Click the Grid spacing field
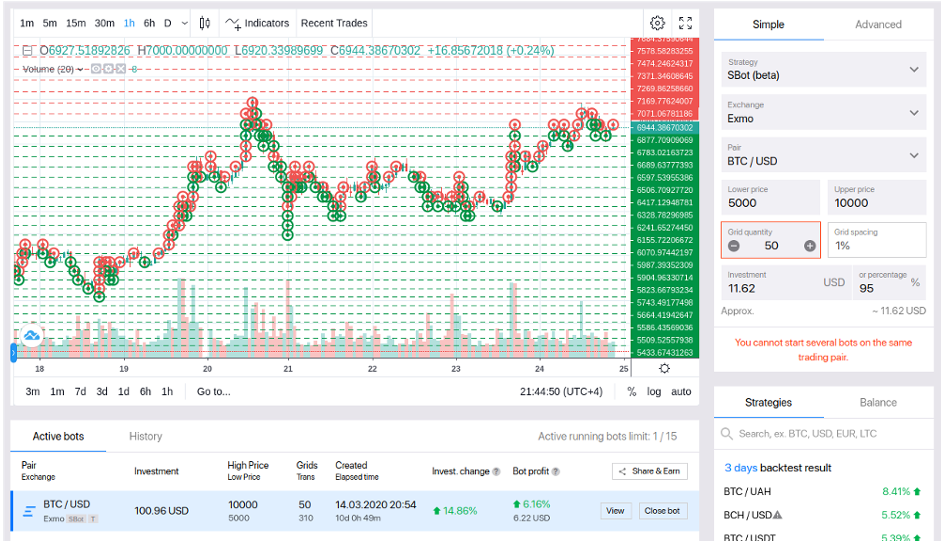 (x=877, y=240)
